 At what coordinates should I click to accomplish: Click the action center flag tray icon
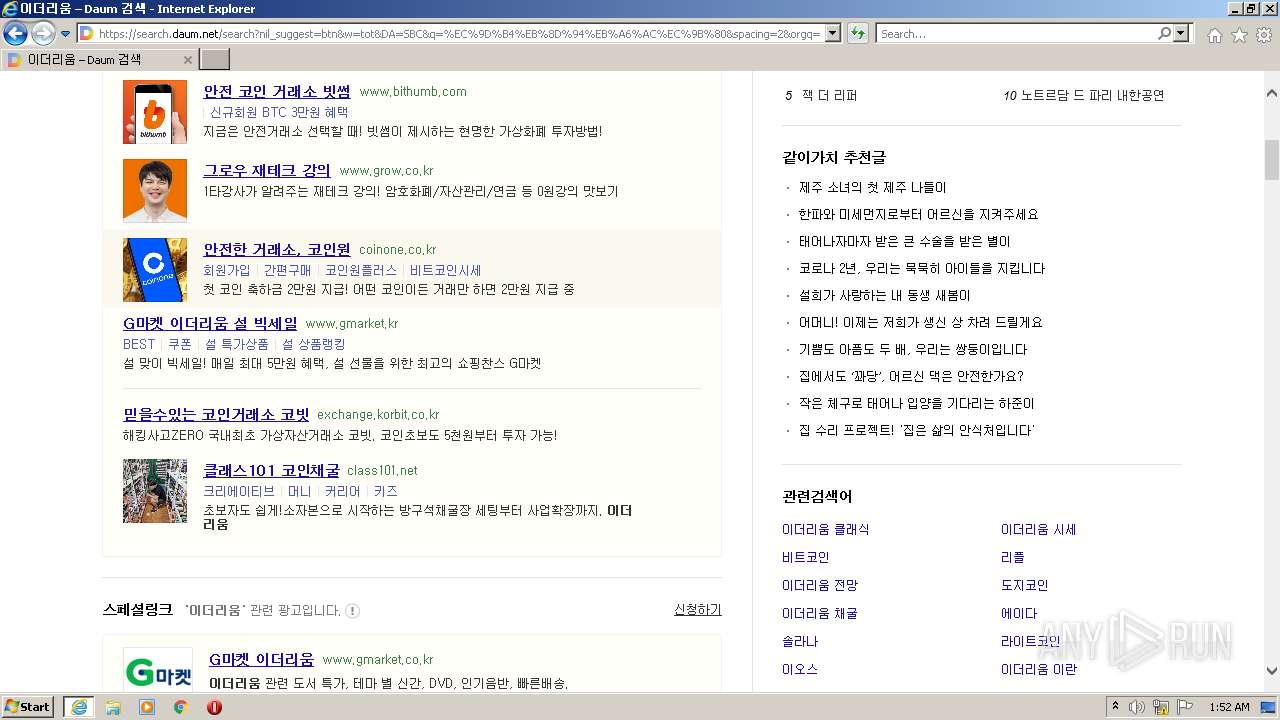pos(1185,707)
